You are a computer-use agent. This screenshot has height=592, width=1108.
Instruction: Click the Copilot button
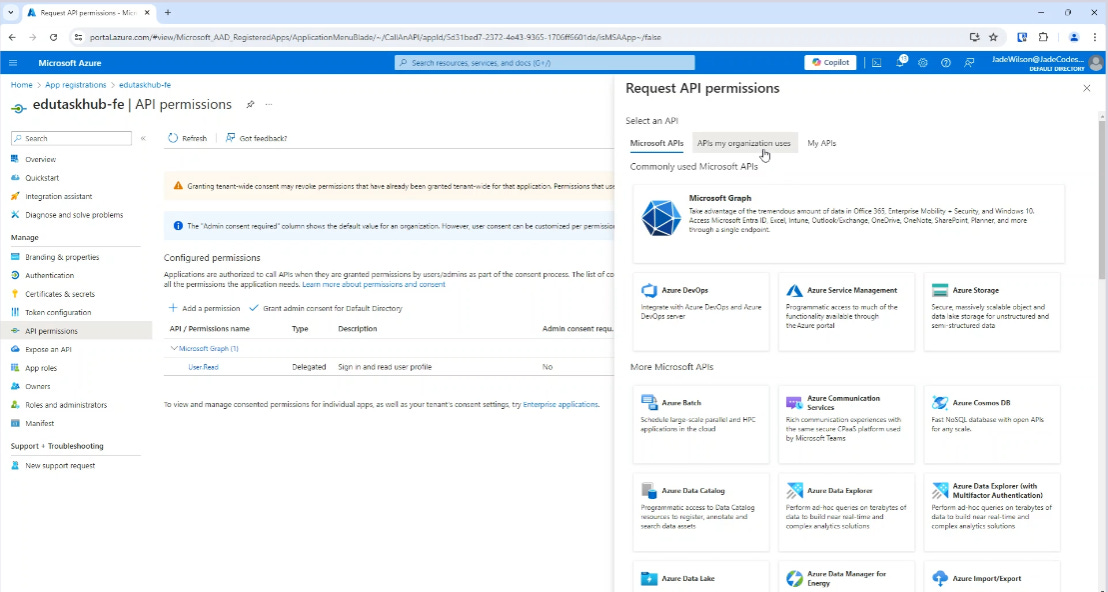click(x=830, y=62)
